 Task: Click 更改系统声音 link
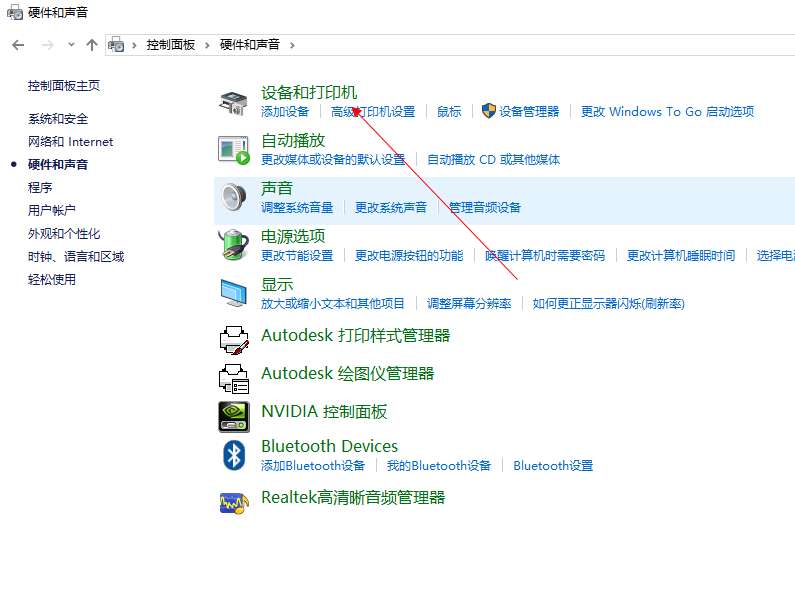(391, 207)
